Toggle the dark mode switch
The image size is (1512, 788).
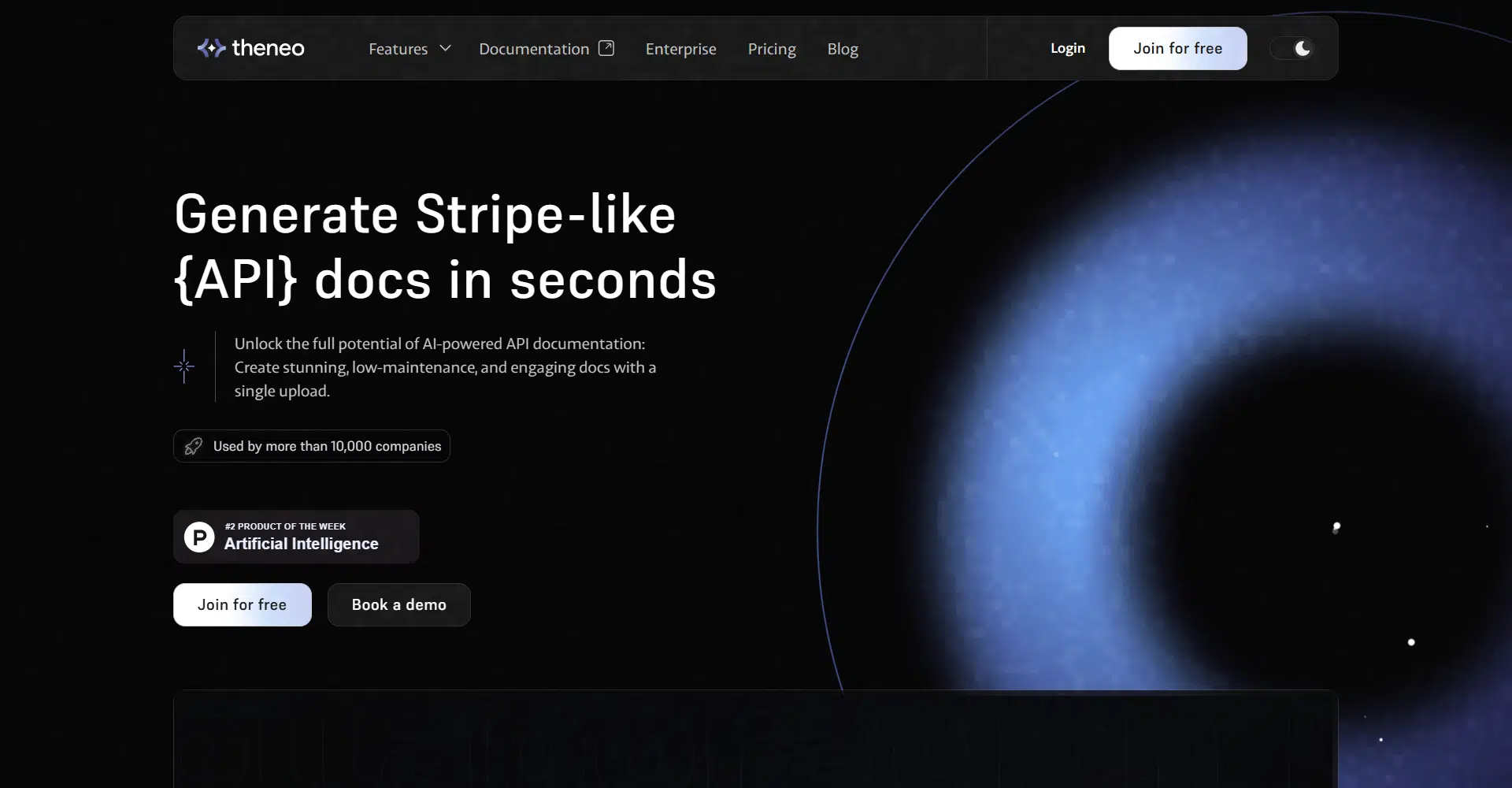pyautogui.click(x=1291, y=48)
